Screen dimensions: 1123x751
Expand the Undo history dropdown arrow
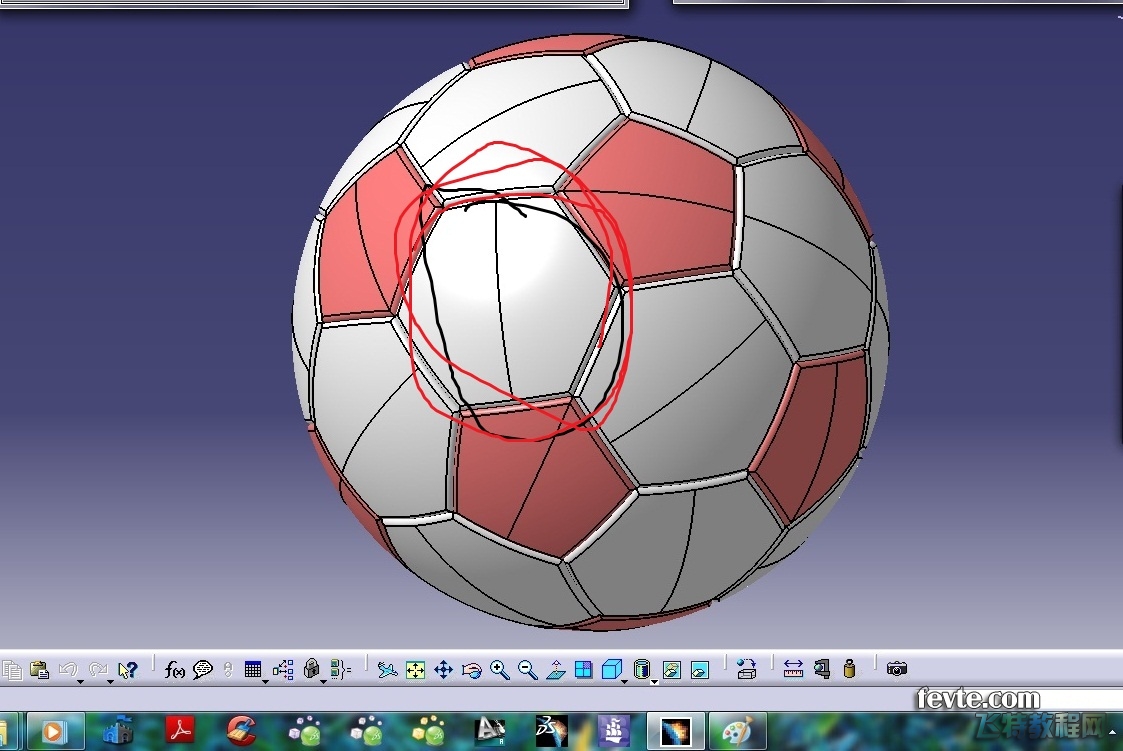tap(80, 682)
